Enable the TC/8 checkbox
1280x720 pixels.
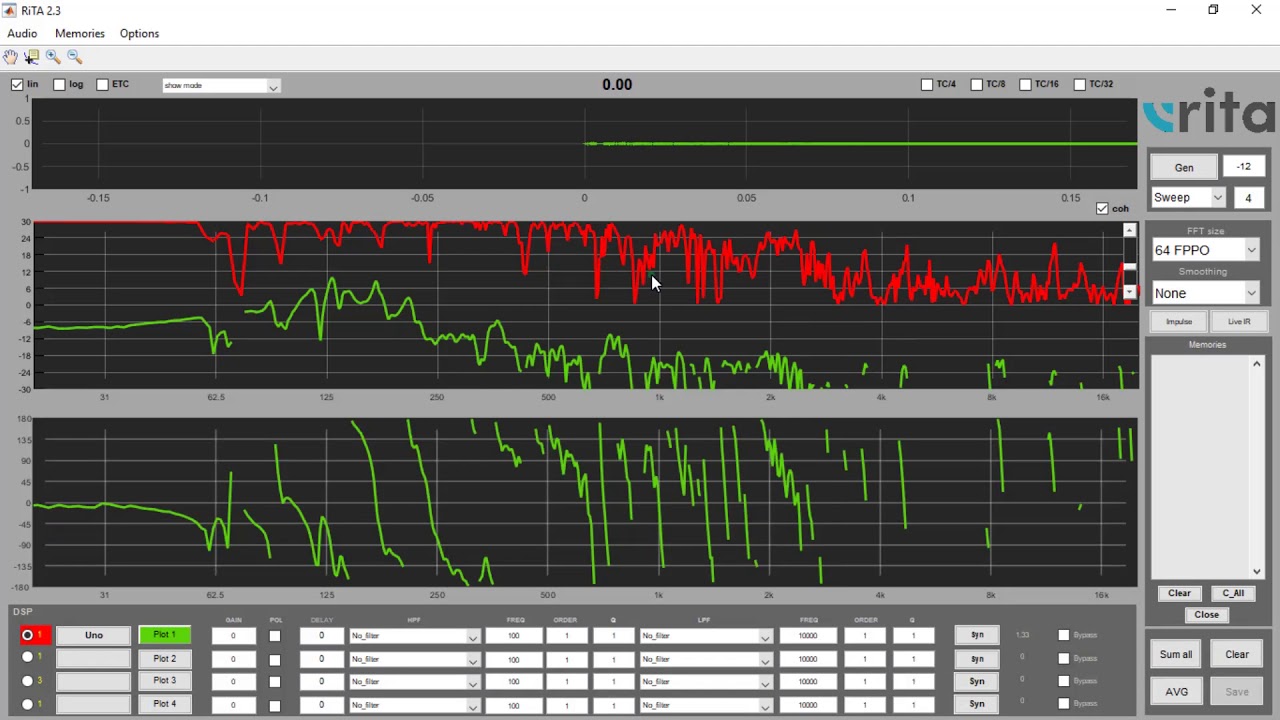click(x=977, y=84)
